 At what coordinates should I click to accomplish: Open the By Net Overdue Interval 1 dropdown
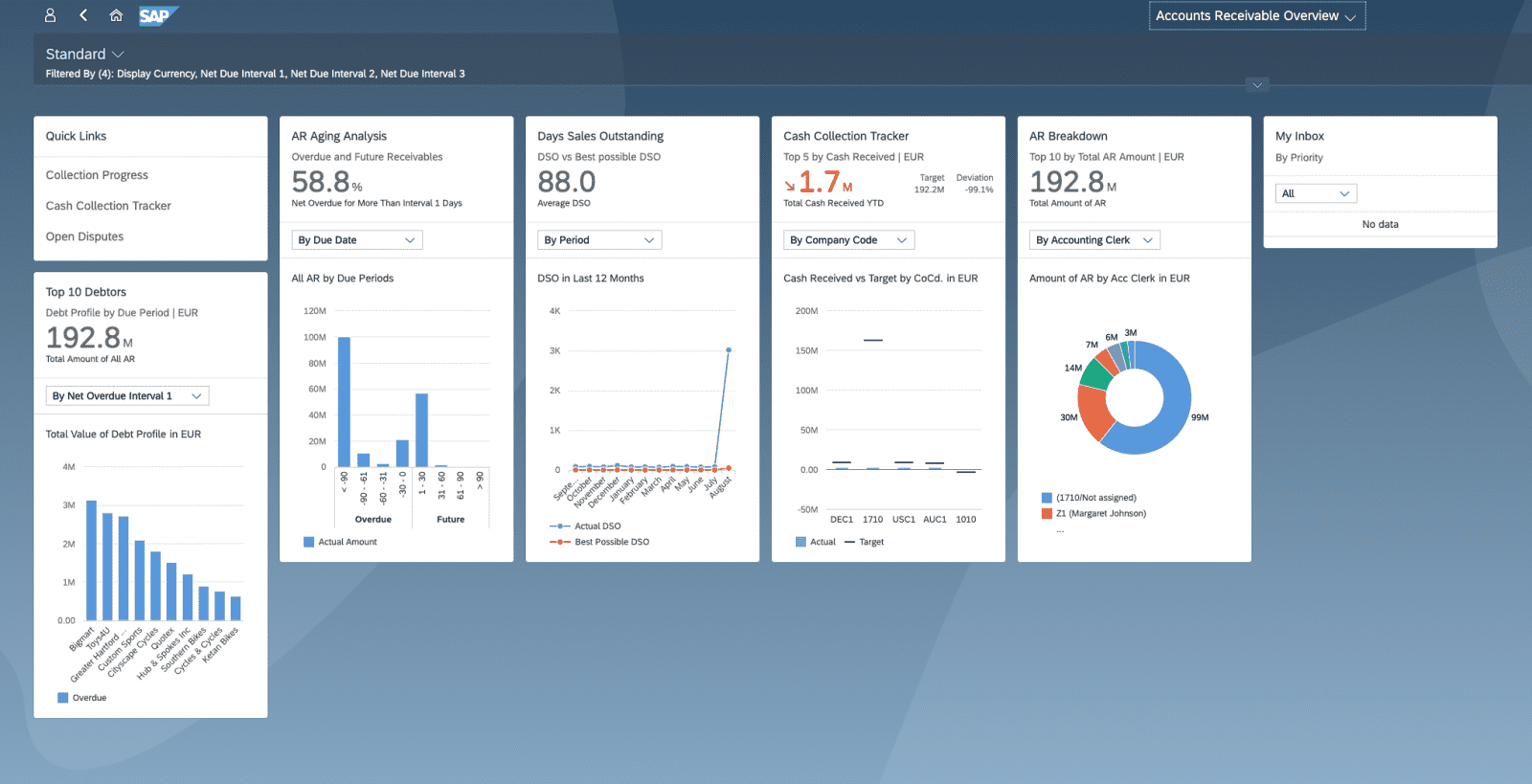(127, 396)
